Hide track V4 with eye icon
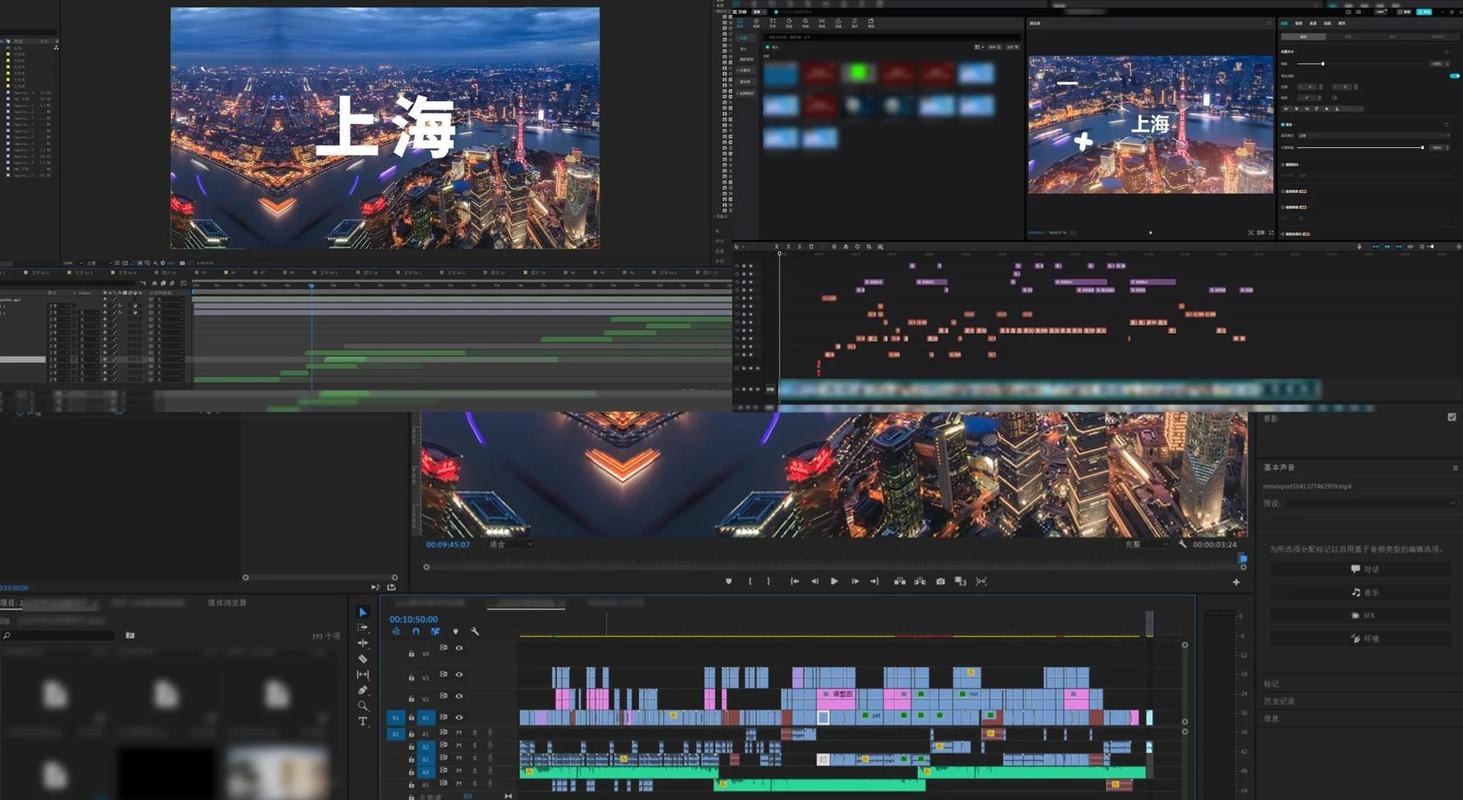This screenshot has width=1463, height=800. pos(459,648)
